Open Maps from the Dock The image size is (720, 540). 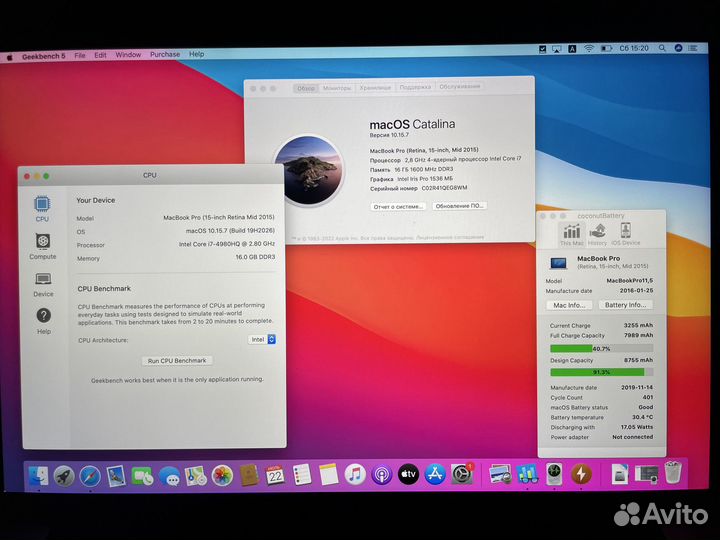point(196,476)
